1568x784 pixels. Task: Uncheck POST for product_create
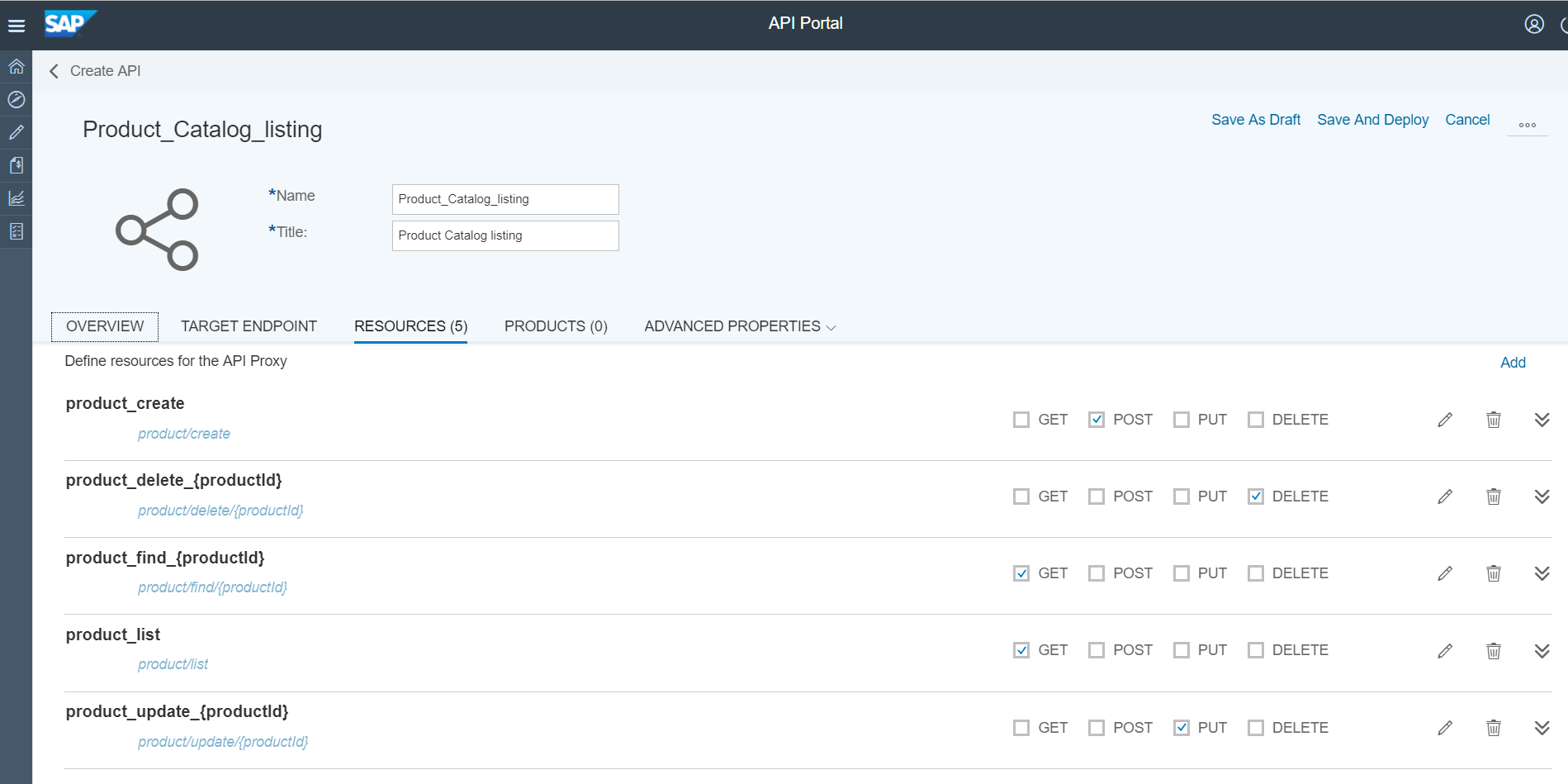coord(1097,420)
